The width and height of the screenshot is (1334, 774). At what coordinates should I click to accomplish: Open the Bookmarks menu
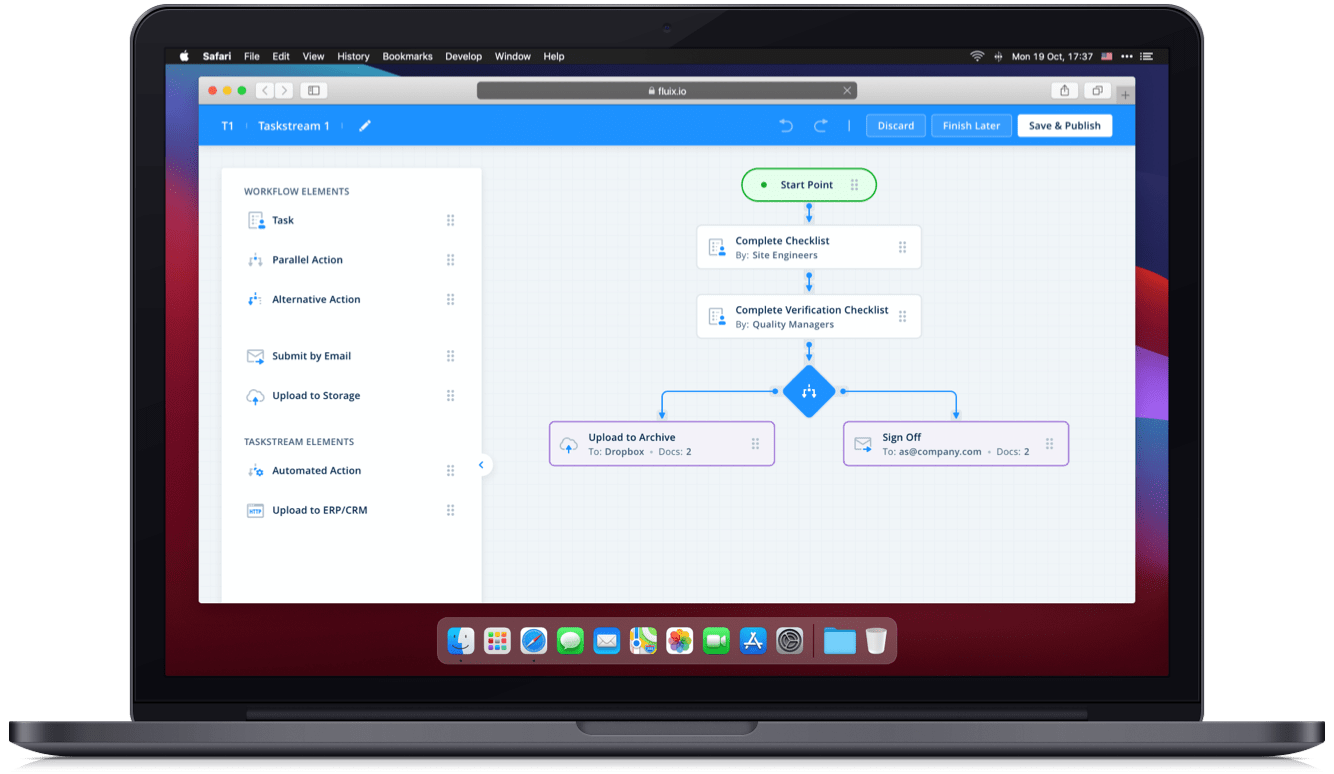(x=407, y=56)
